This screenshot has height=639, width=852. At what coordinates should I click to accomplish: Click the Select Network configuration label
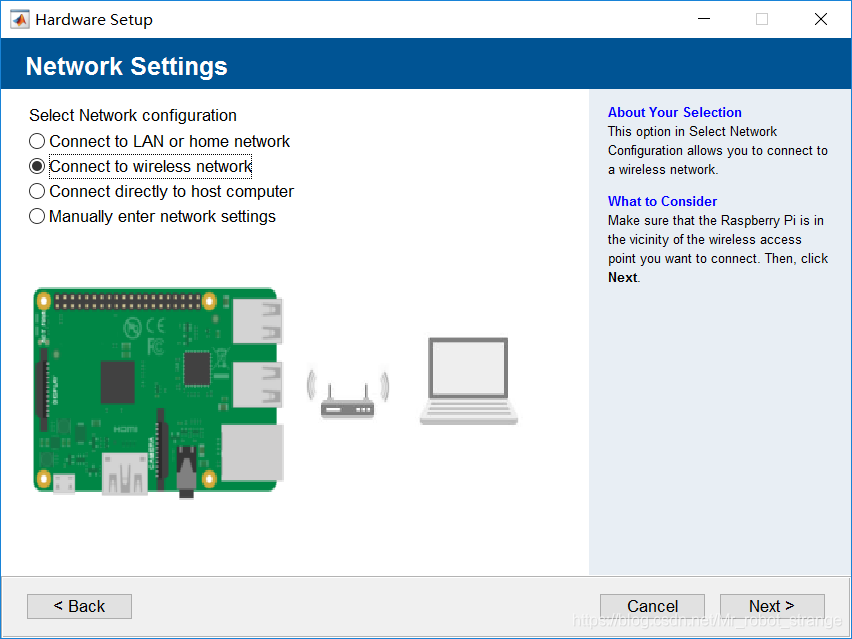(133, 116)
